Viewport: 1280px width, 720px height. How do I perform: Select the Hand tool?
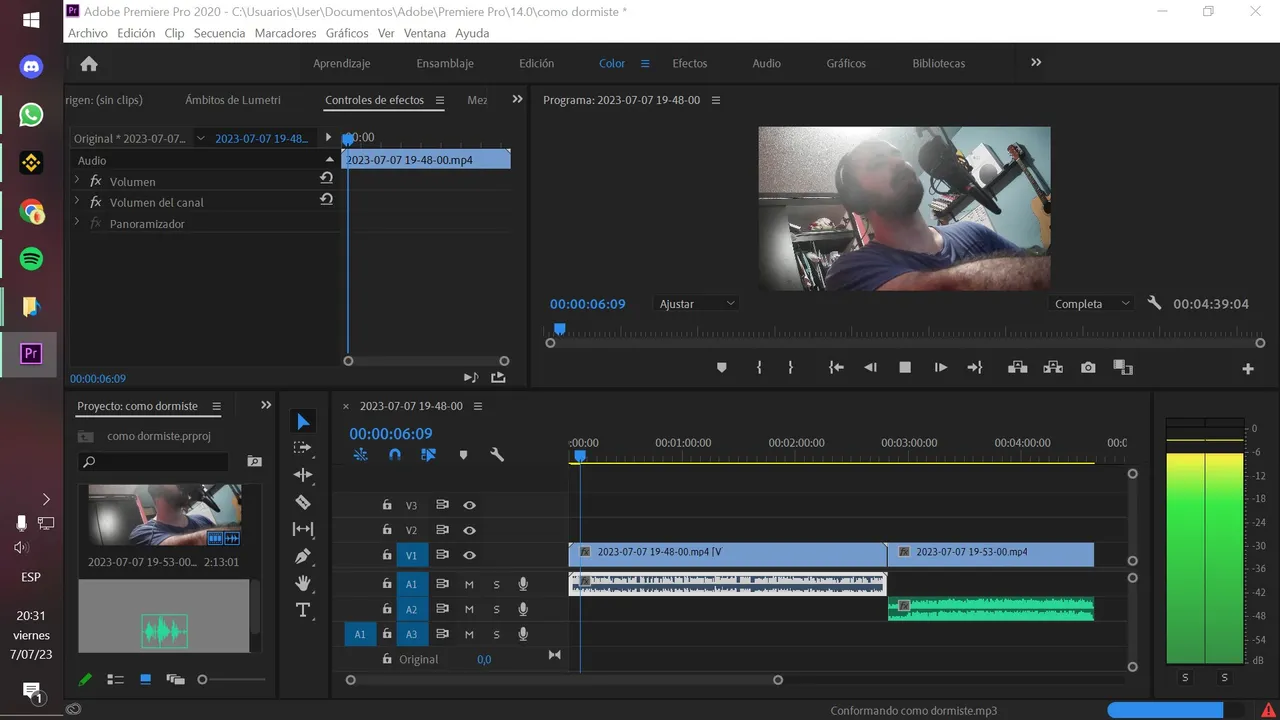click(x=303, y=583)
